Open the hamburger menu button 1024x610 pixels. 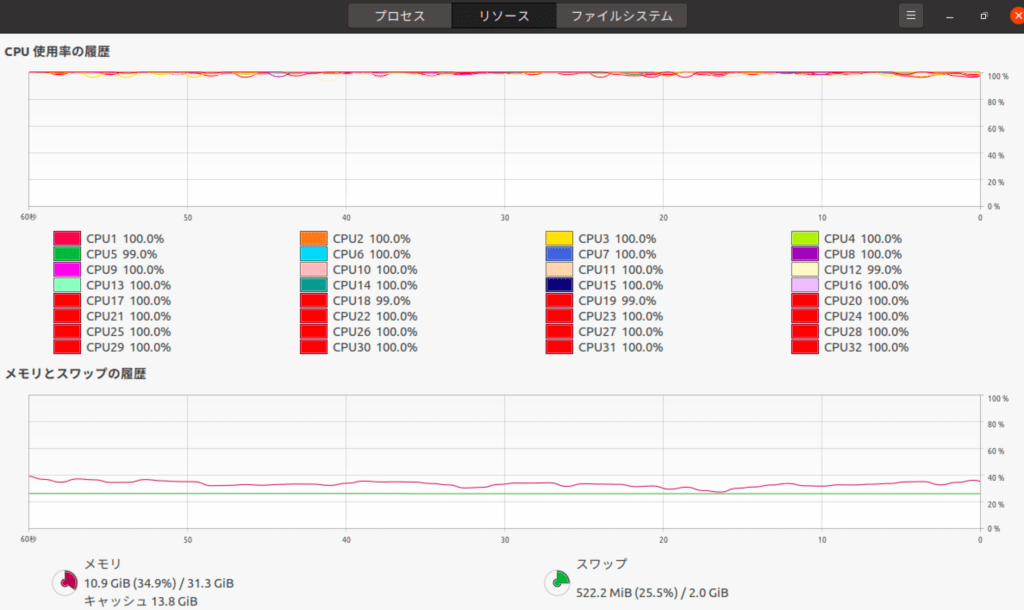click(910, 16)
